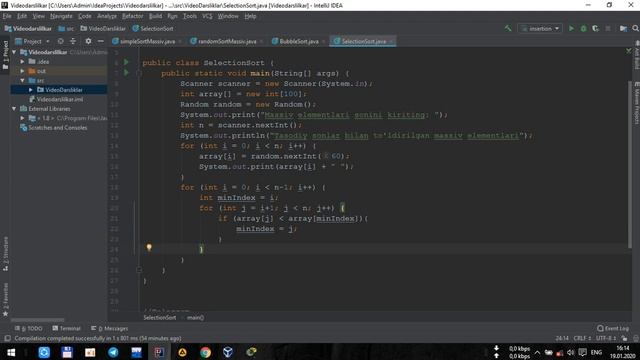This screenshot has width=640, height=360.
Task: Run with coverage icon in the toolbar
Action: click(x=596, y=29)
